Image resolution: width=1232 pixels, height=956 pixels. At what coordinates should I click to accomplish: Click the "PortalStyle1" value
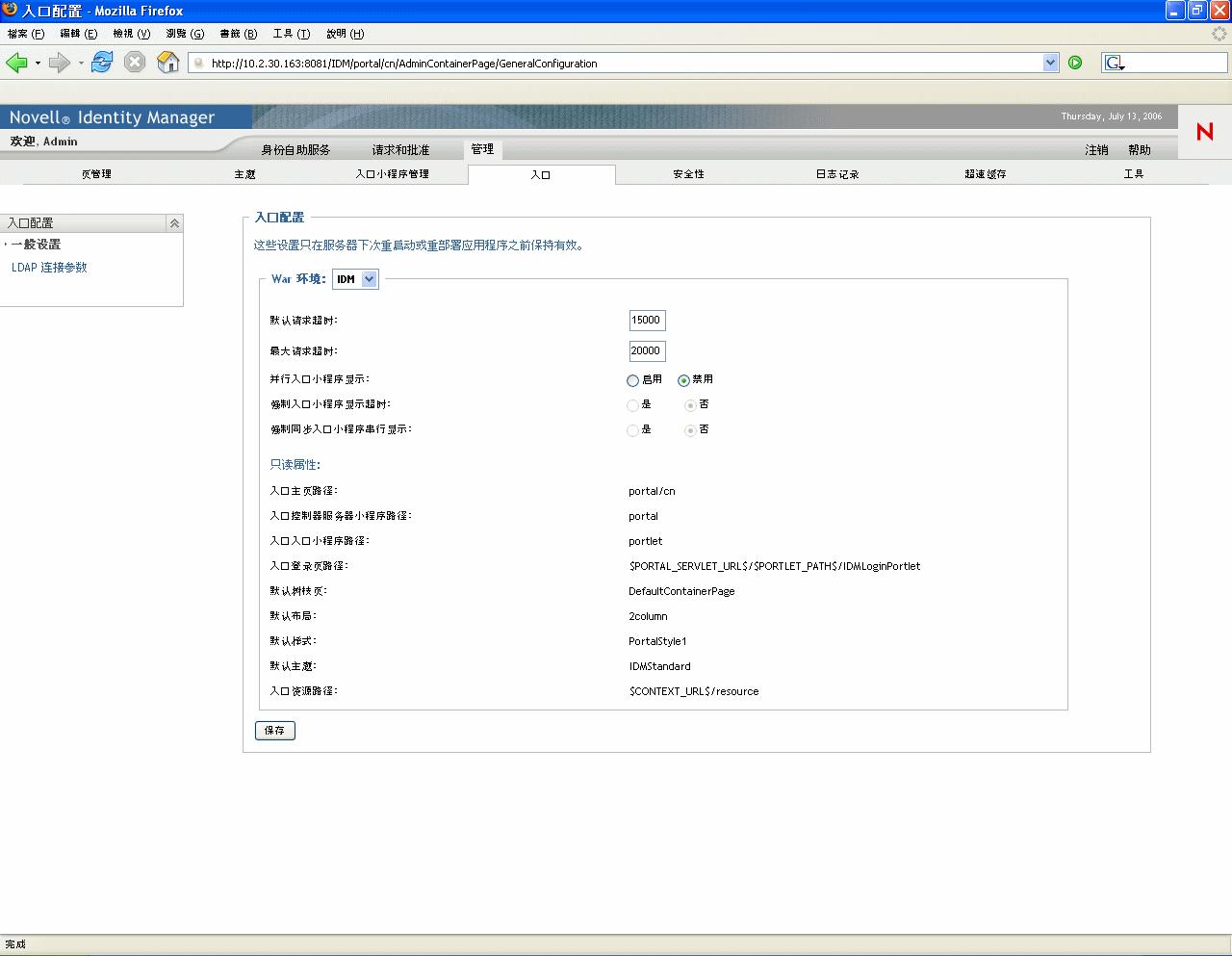[657, 641]
